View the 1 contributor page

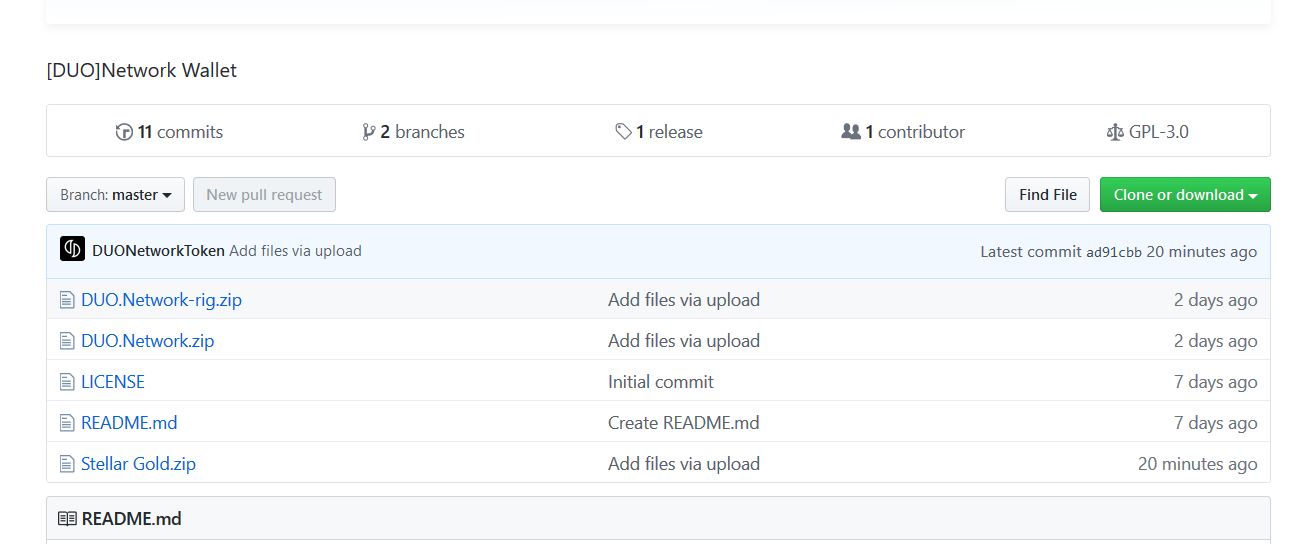[x=903, y=131]
